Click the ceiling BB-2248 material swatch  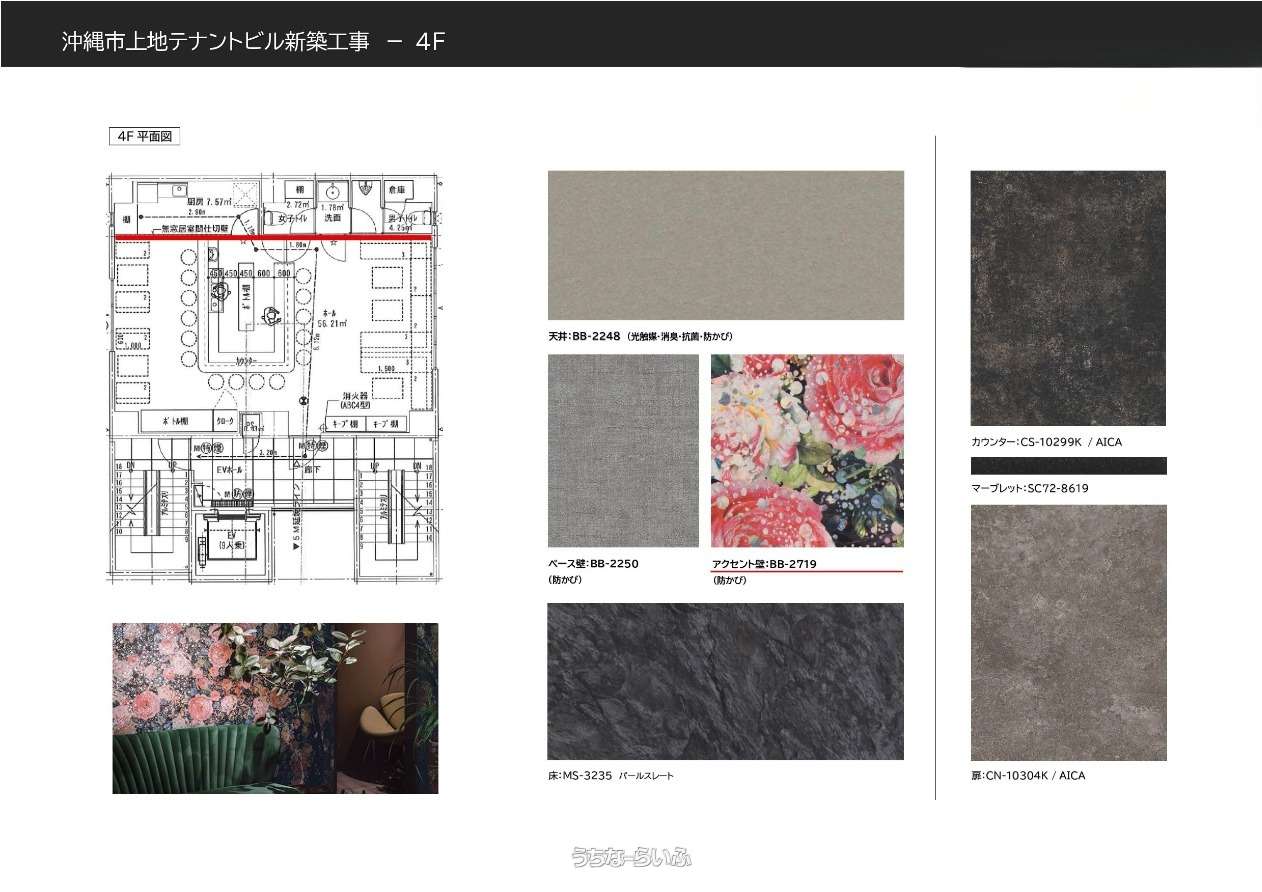point(725,245)
